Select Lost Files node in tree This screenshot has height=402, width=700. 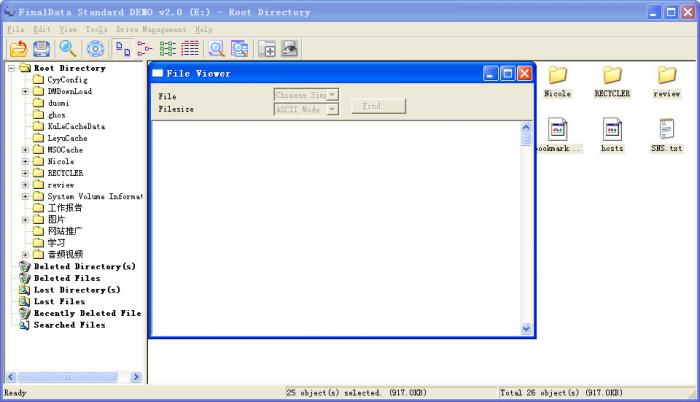click(x=59, y=302)
